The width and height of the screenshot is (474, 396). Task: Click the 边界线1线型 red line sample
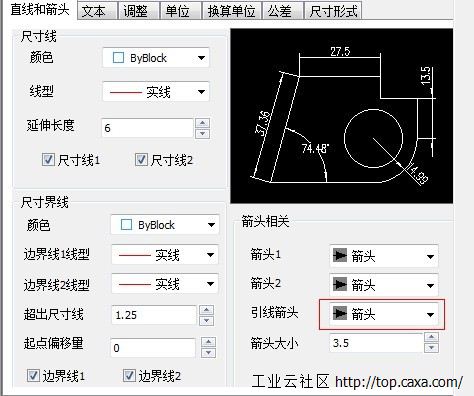coord(134,255)
